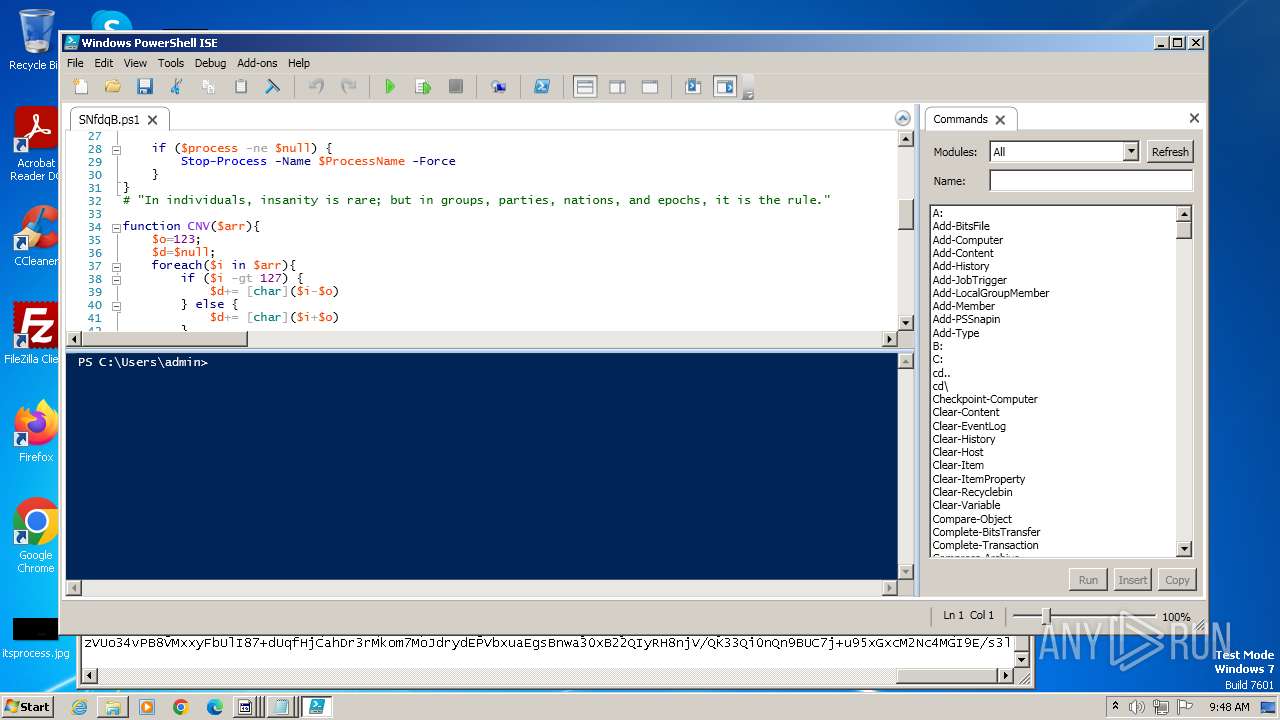Image resolution: width=1280 pixels, height=720 pixels.
Task: Click the Run button in Commands pane
Action: (1088, 580)
